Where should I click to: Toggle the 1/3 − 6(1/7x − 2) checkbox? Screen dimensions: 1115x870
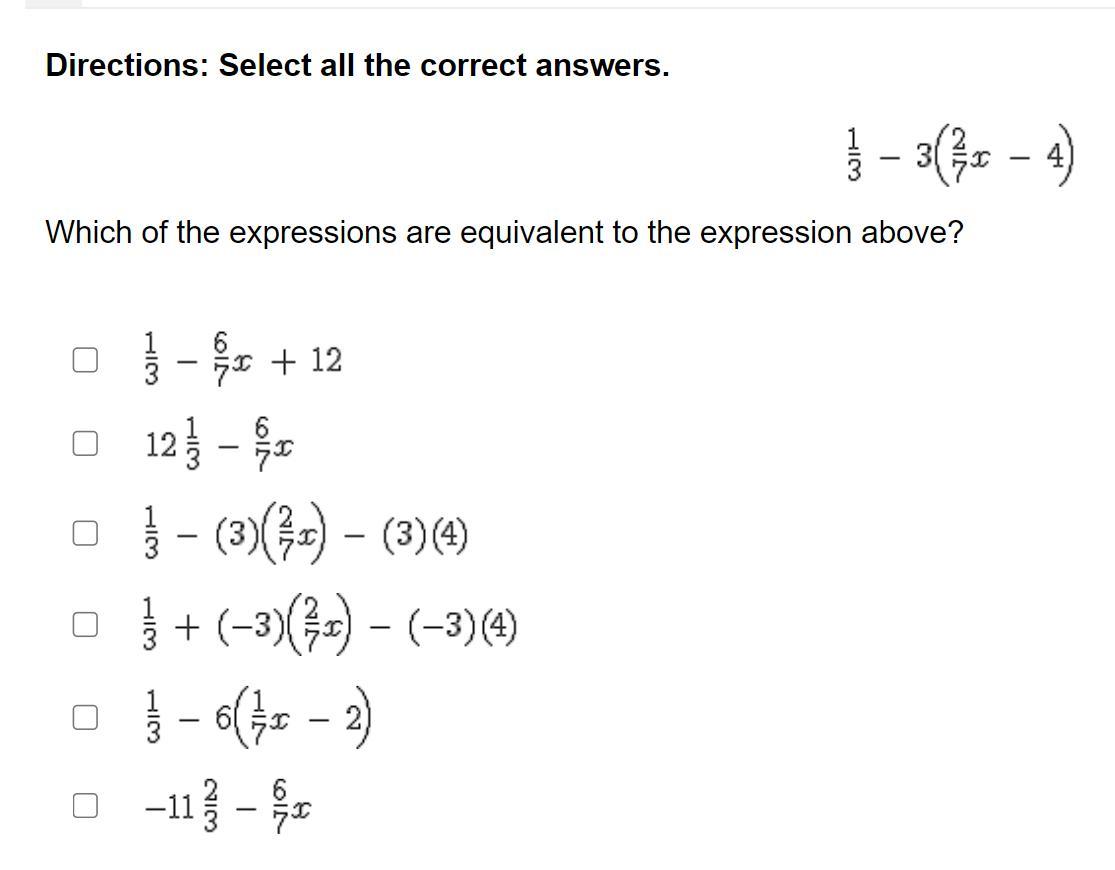[x=85, y=716]
